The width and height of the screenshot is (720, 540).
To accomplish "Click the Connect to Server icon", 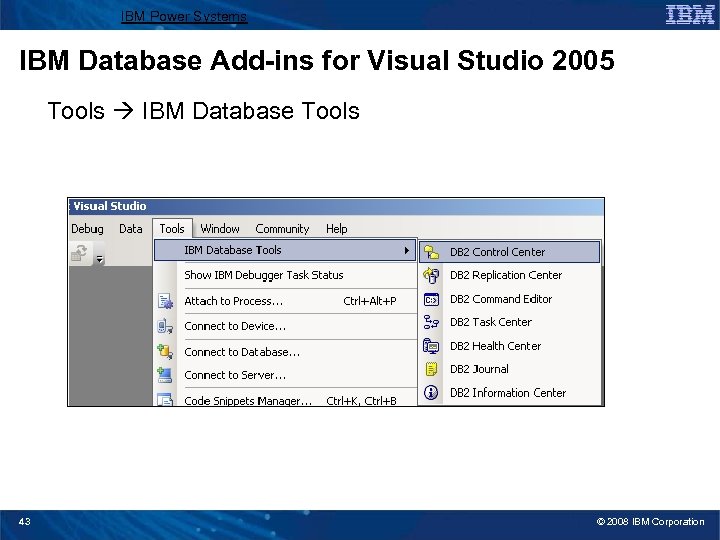I will pyautogui.click(x=165, y=375).
